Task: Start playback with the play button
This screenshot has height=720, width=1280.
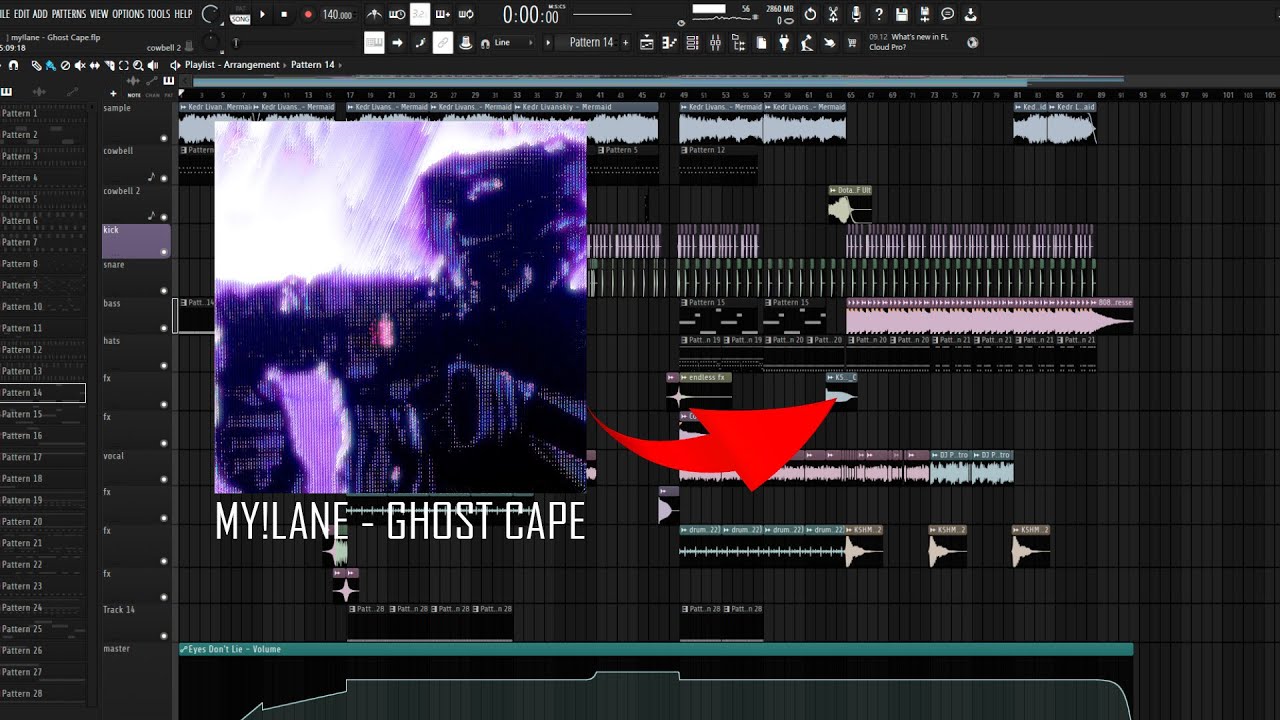Action: coord(262,14)
